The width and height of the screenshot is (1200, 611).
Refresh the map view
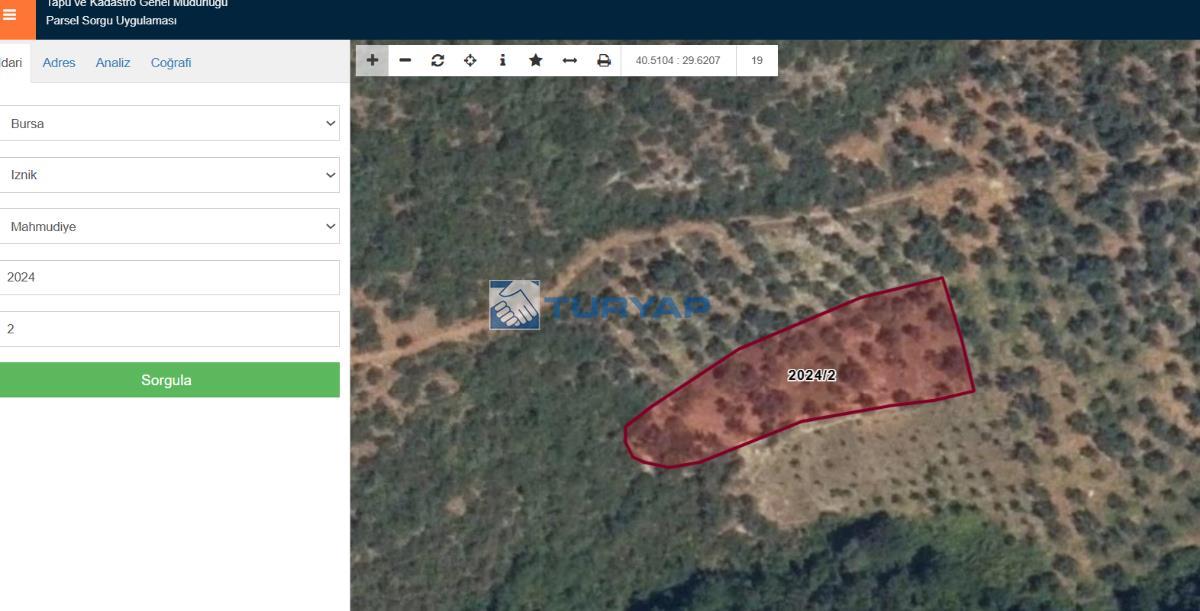click(x=438, y=60)
